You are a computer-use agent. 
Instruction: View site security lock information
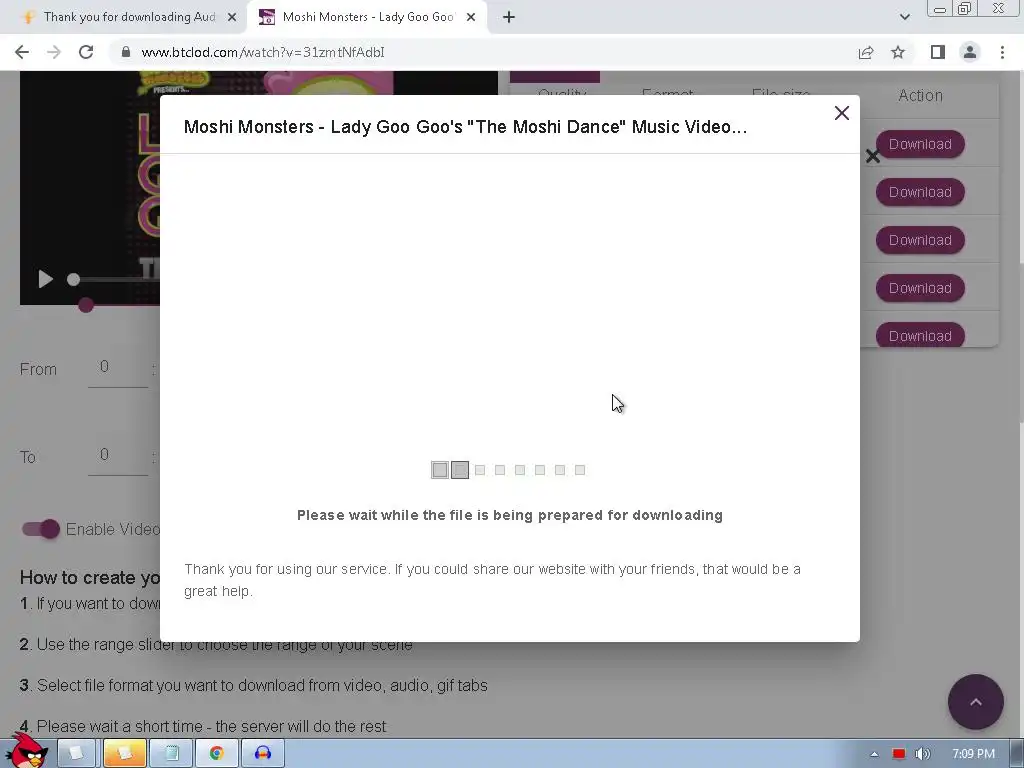click(x=126, y=52)
